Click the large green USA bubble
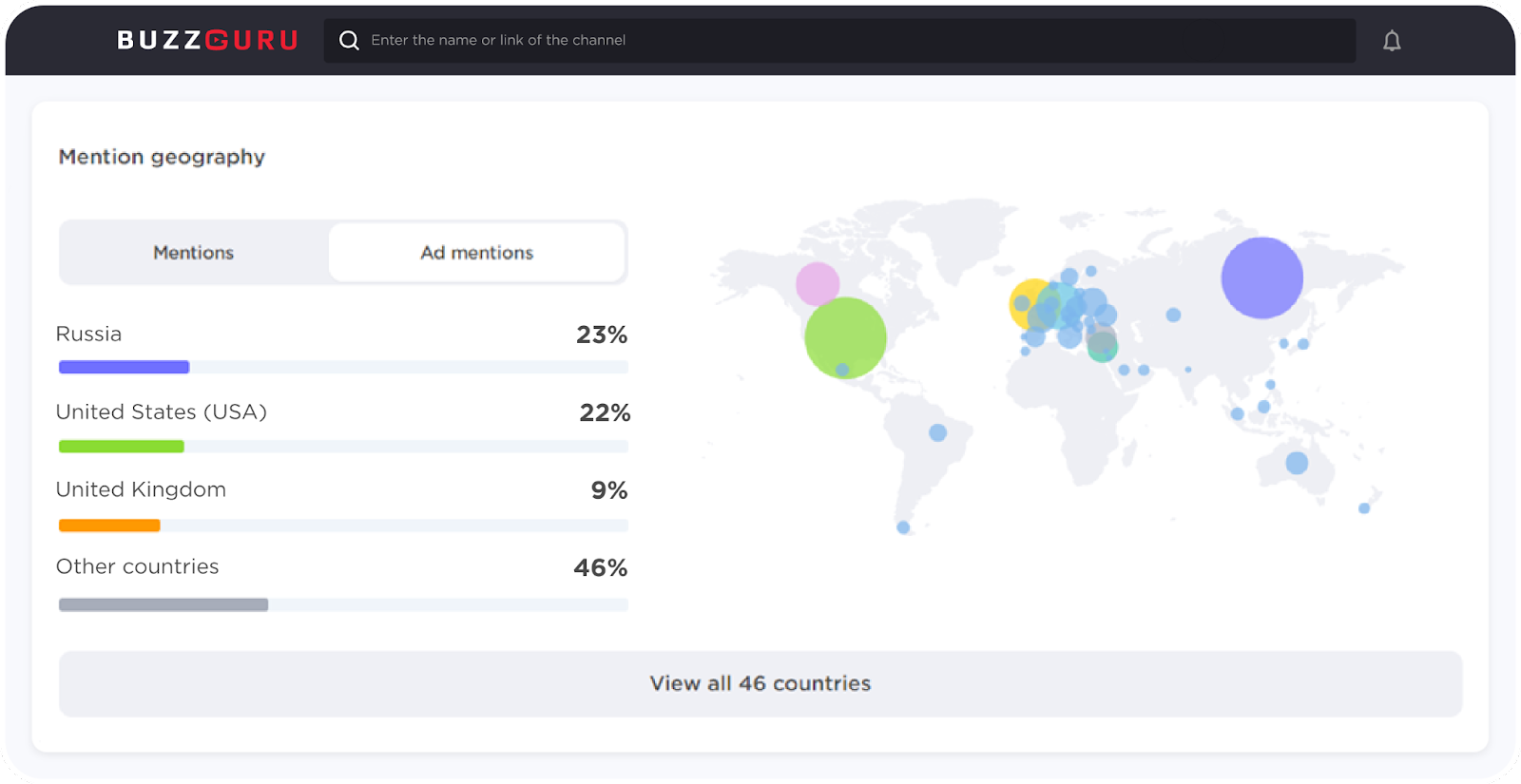 [845, 337]
